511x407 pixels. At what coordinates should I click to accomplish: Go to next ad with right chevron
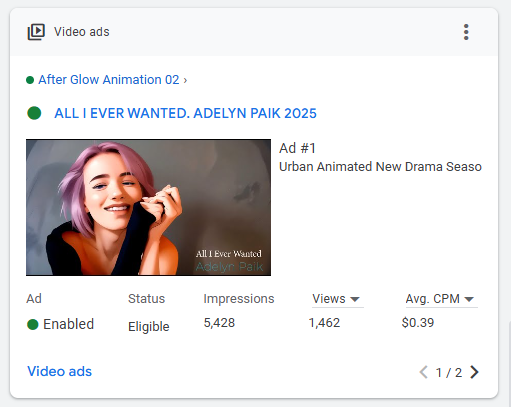point(474,372)
